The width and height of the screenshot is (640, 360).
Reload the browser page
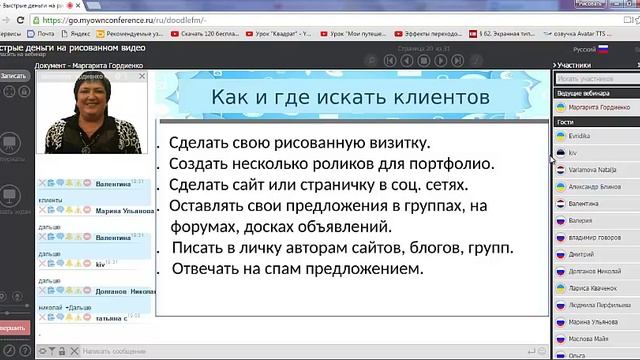click(x=20, y=20)
